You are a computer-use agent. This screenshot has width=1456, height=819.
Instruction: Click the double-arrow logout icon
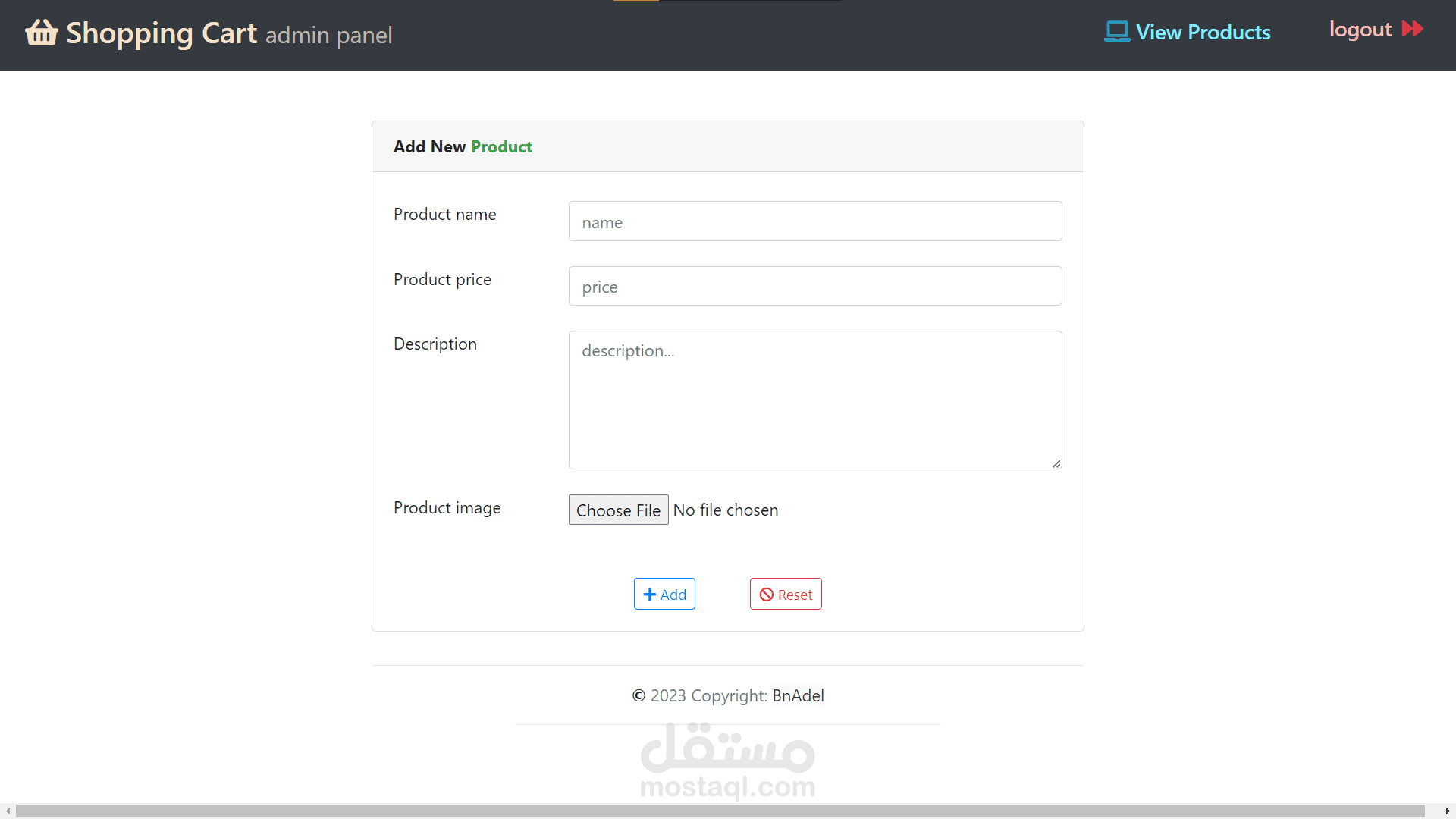[1412, 29]
